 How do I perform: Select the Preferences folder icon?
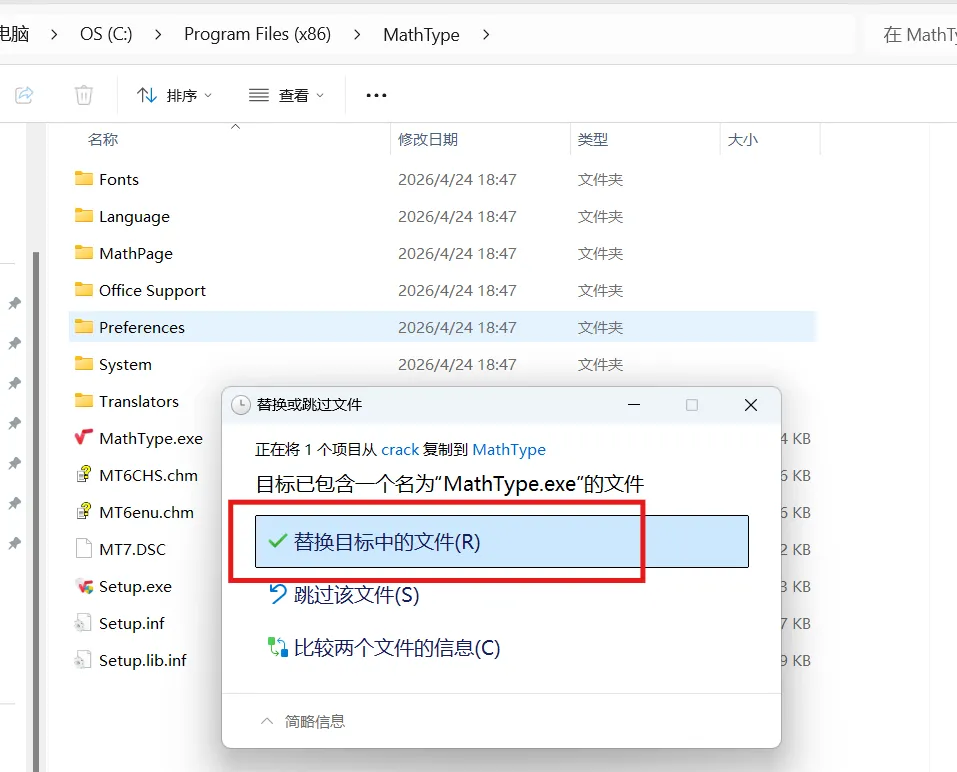click(x=84, y=326)
